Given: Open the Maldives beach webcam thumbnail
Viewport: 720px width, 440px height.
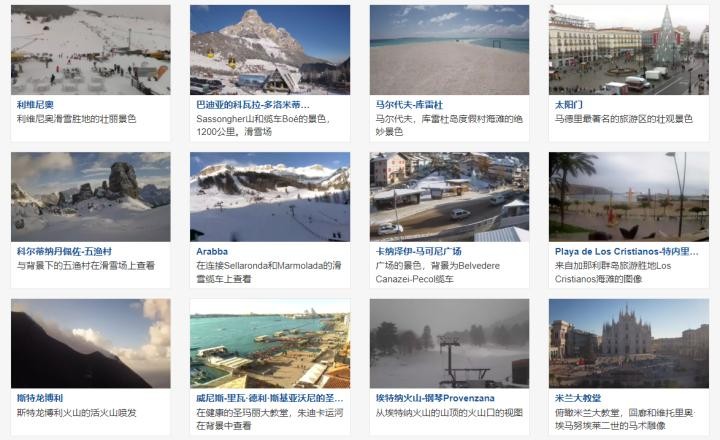Looking at the screenshot, I should tap(450, 50).
